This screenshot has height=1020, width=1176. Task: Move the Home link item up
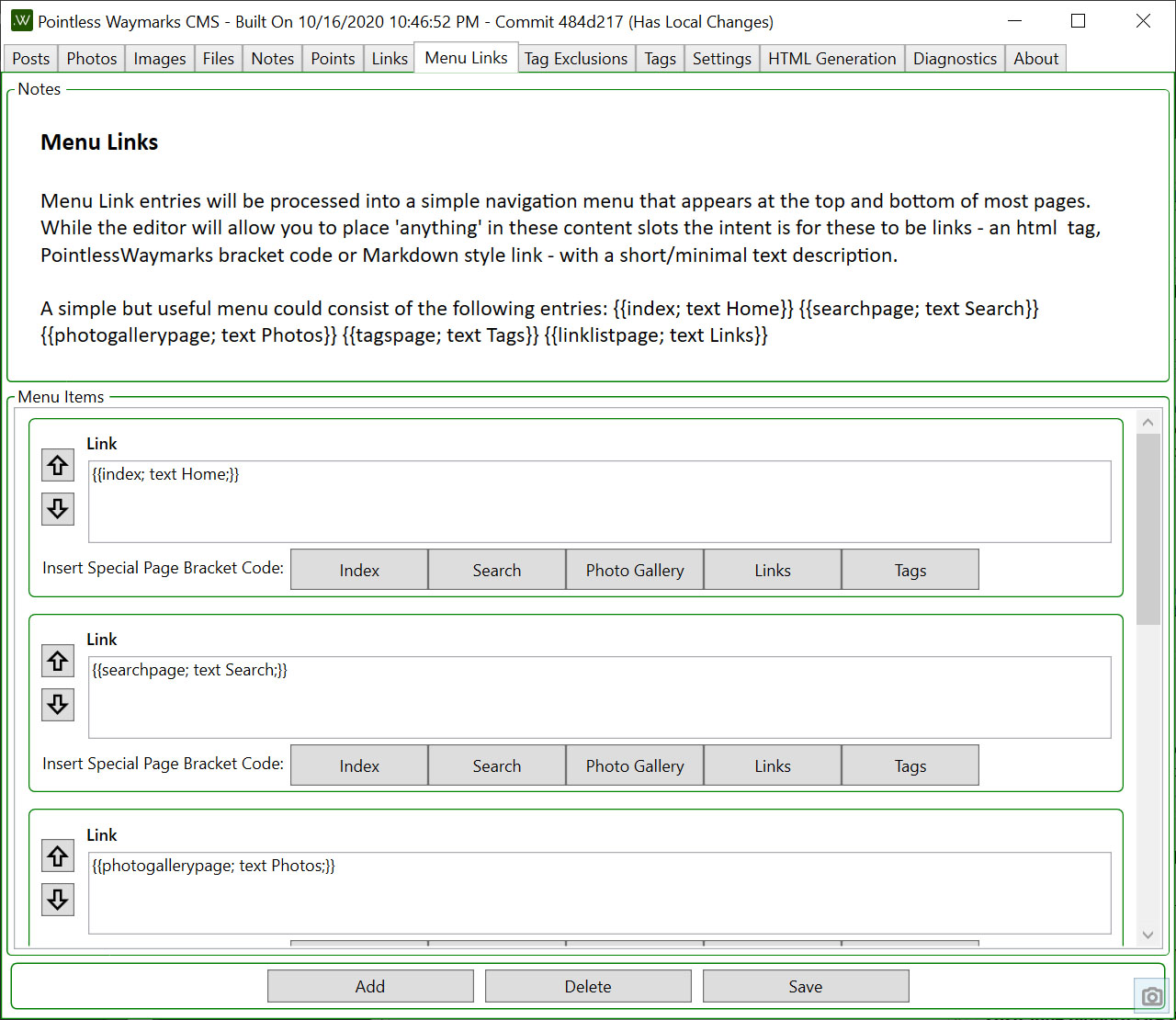[x=58, y=465]
